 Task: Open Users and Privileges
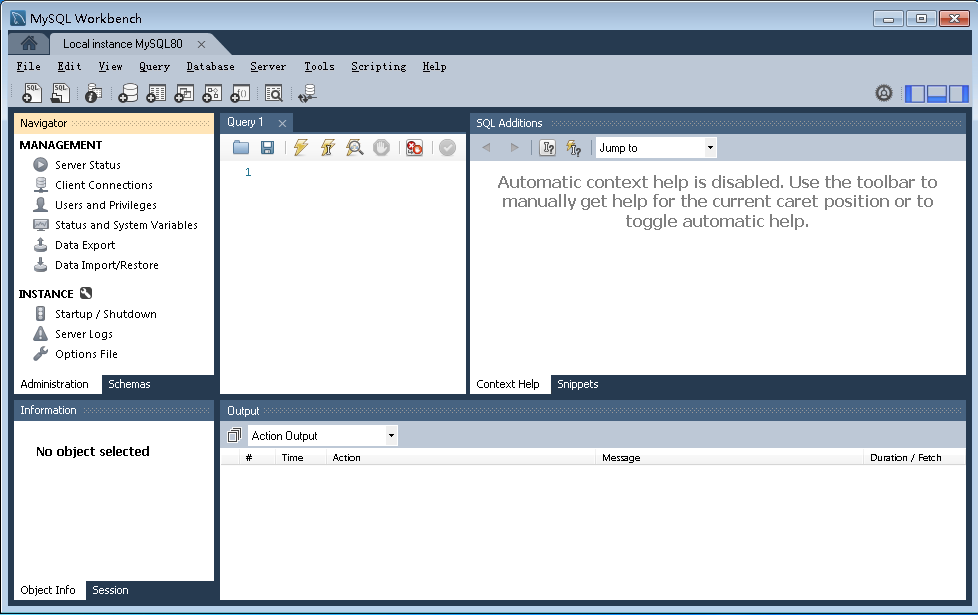tap(105, 205)
